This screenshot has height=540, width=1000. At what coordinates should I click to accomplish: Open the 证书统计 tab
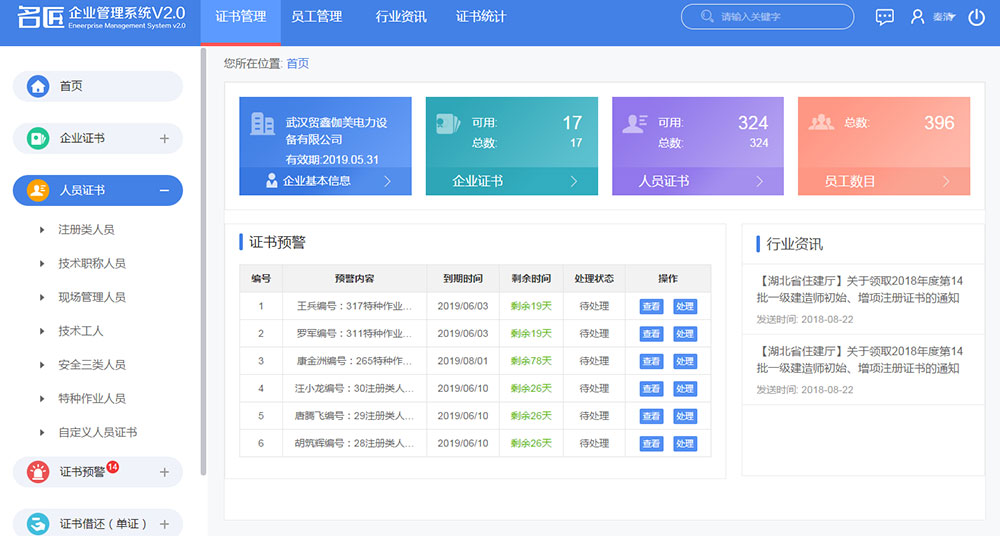481,17
